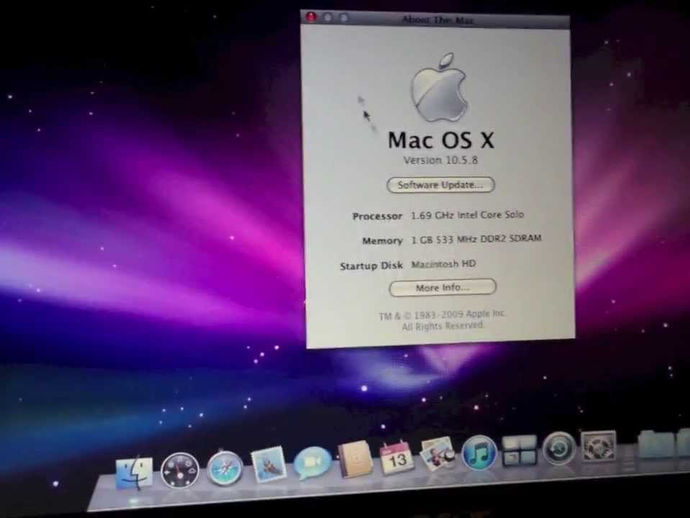Open Finder from the Dock
Image resolution: width=690 pixels, height=518 pixels.
pyautogui.click(x=134, y=474)
